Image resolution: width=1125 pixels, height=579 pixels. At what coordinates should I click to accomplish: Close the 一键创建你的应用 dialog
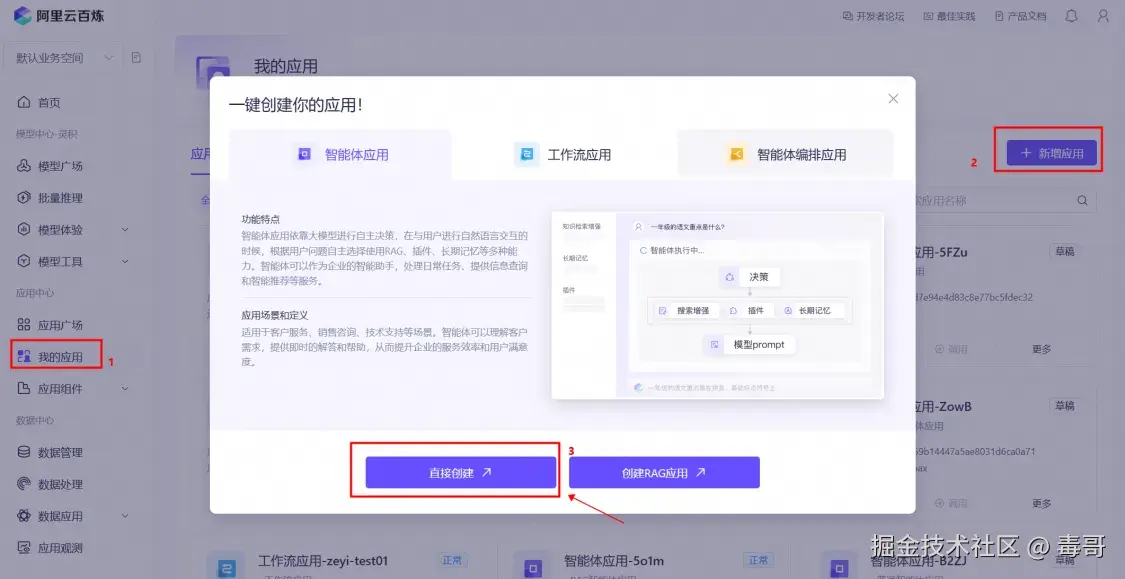point(893,99)
